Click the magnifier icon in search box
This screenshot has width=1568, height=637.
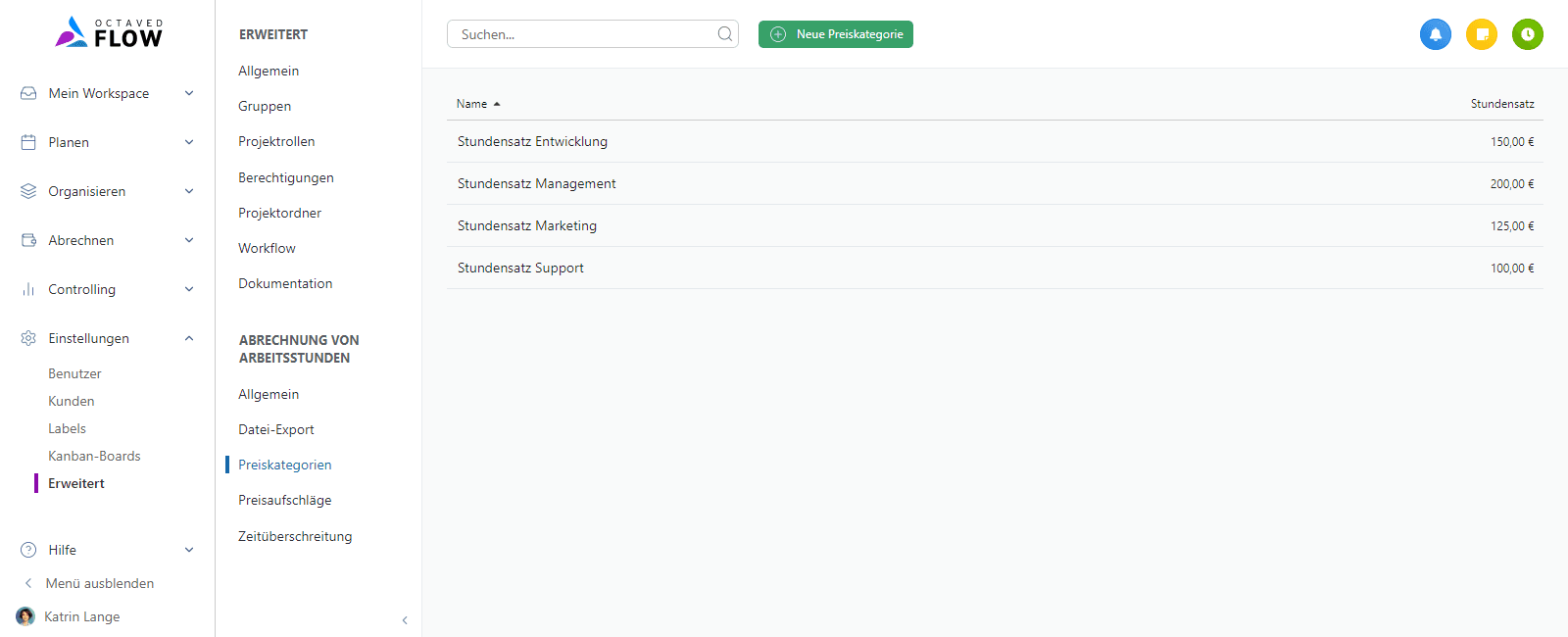click(725, 34)
